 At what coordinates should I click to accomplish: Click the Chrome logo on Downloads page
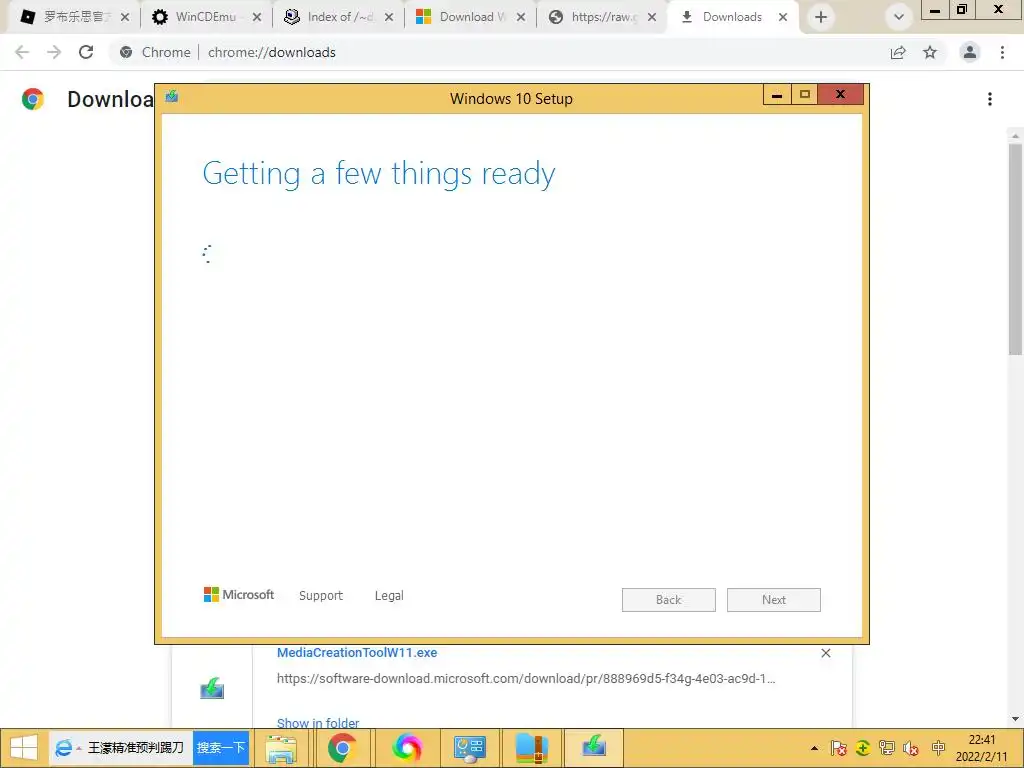click(33, 99)
